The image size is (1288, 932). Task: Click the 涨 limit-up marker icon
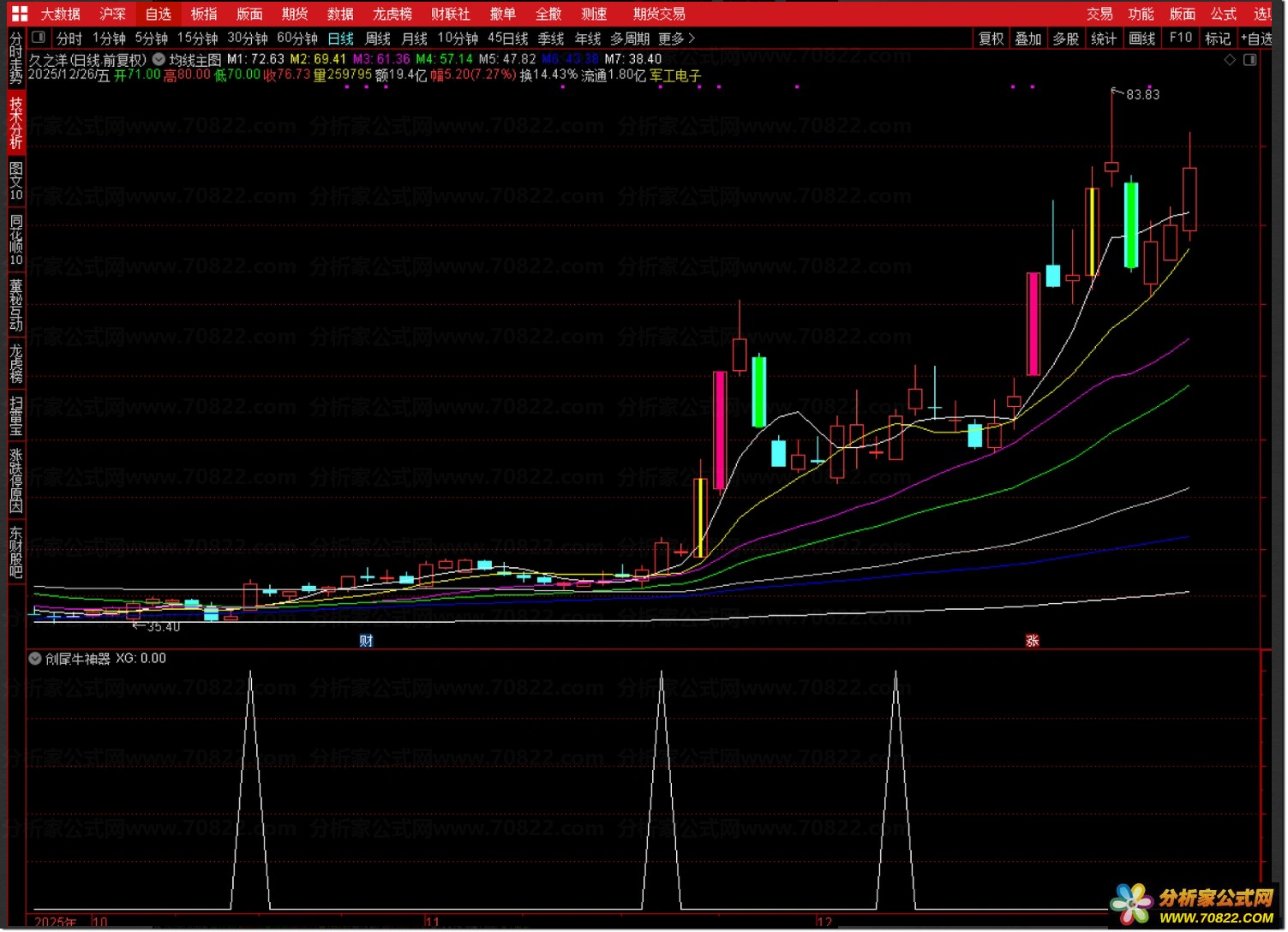coord(1032,641)
